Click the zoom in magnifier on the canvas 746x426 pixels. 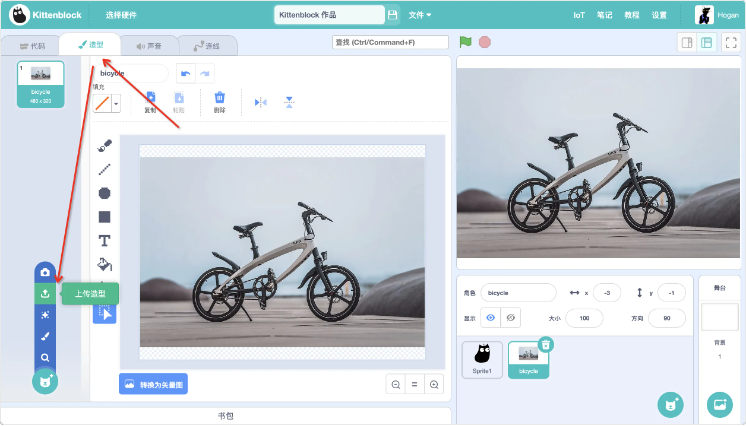[x=434, y=385]
